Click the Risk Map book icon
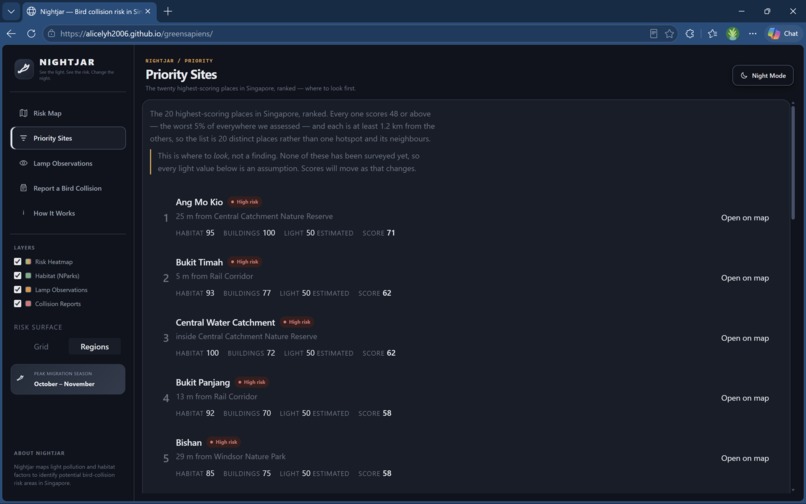 point(23,113)
